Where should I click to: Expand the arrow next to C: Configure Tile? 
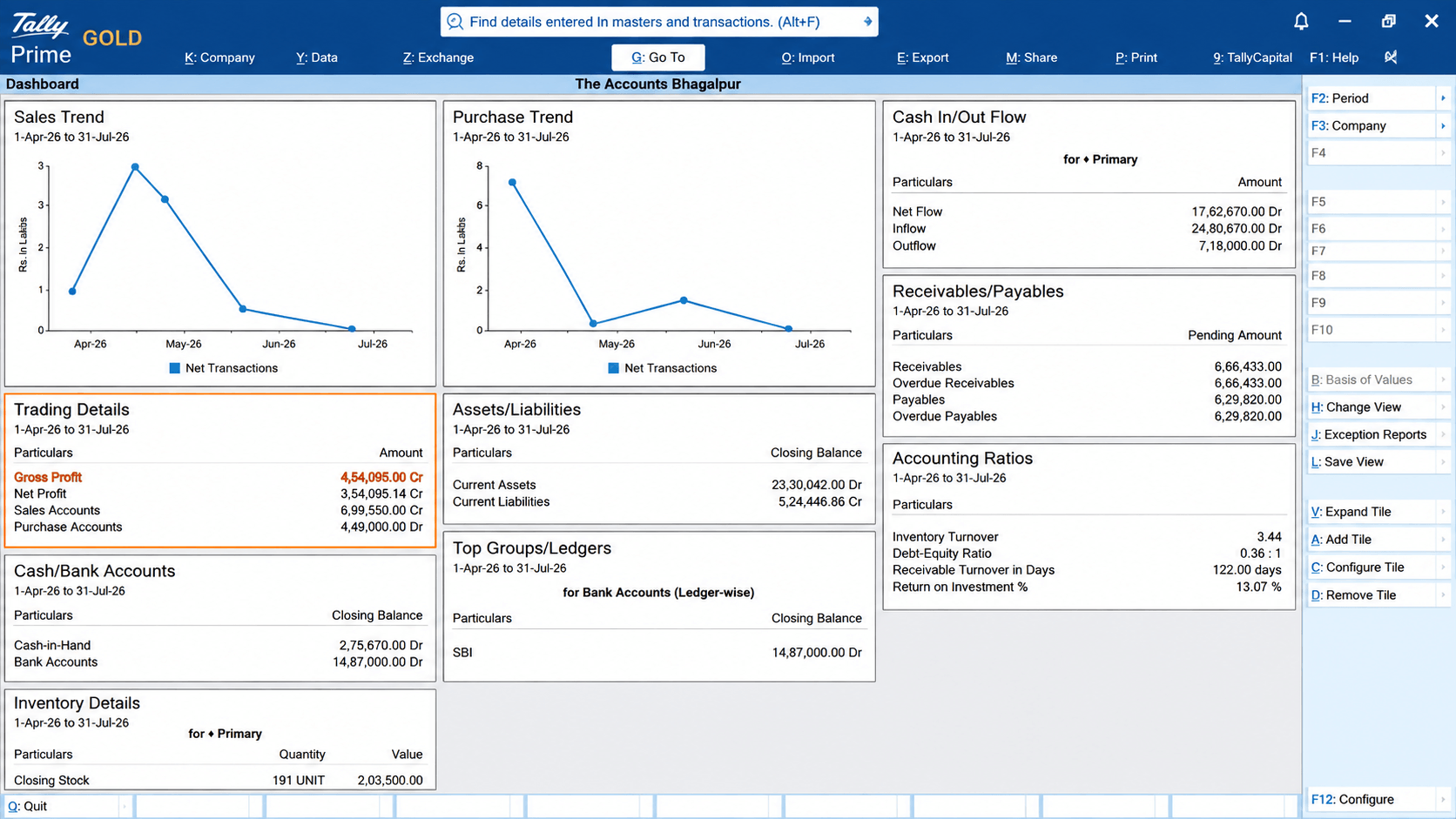pos(1443,567)
